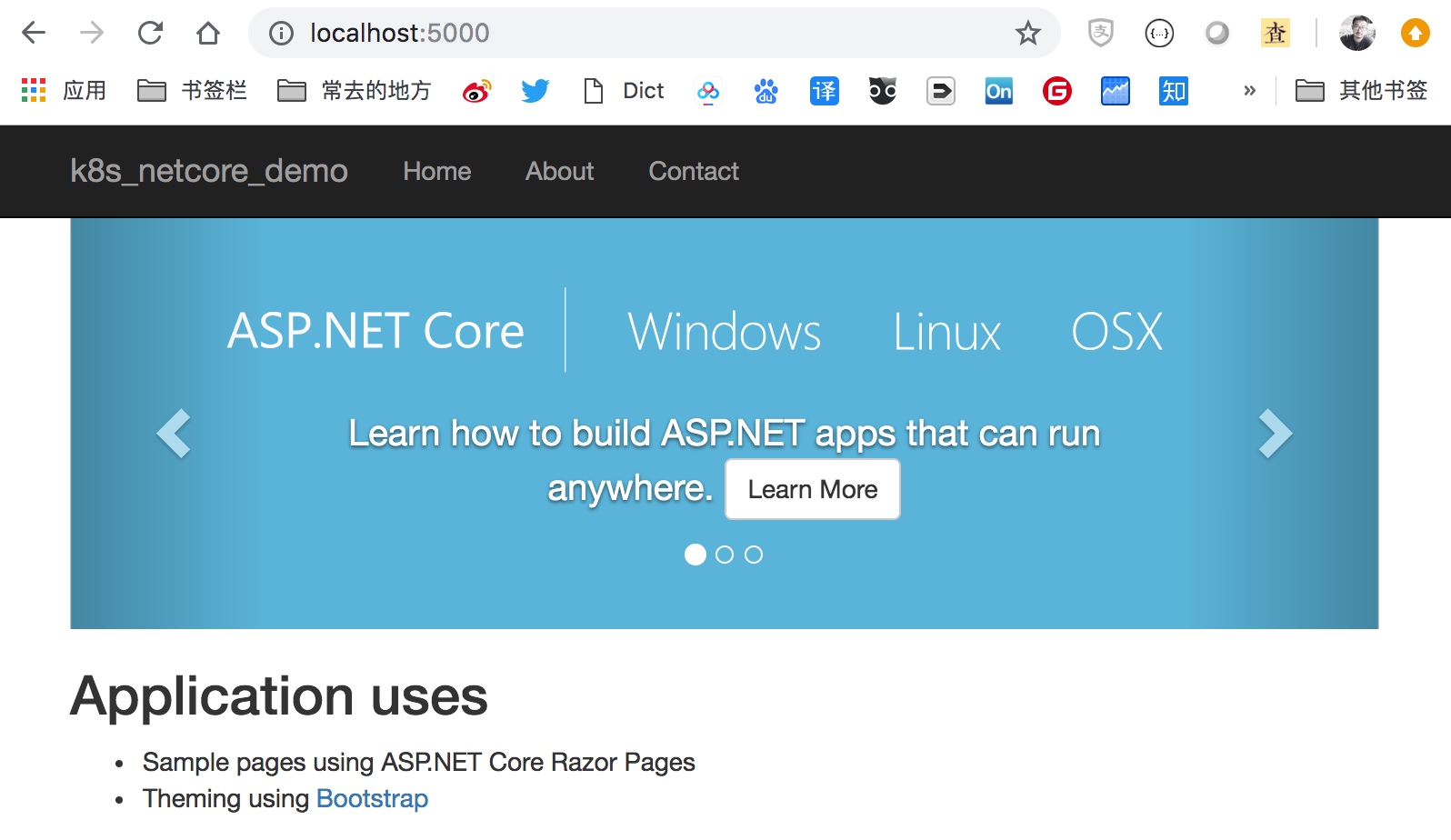Open the 应用 apps shortcut
This screenshot has height=840, width=1451.
64,91
